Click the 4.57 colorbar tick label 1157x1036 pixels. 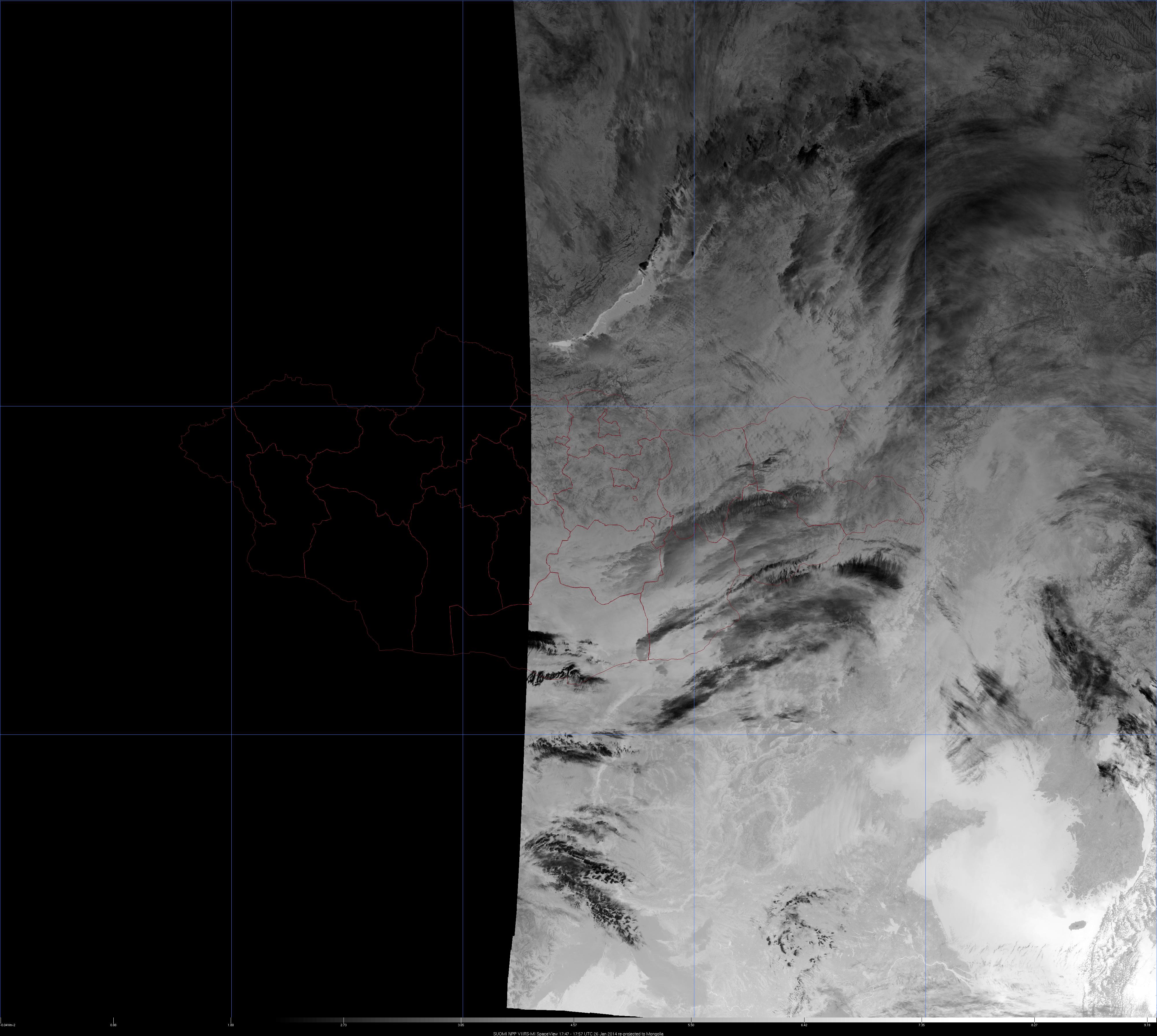click(x=573, y=1025)
